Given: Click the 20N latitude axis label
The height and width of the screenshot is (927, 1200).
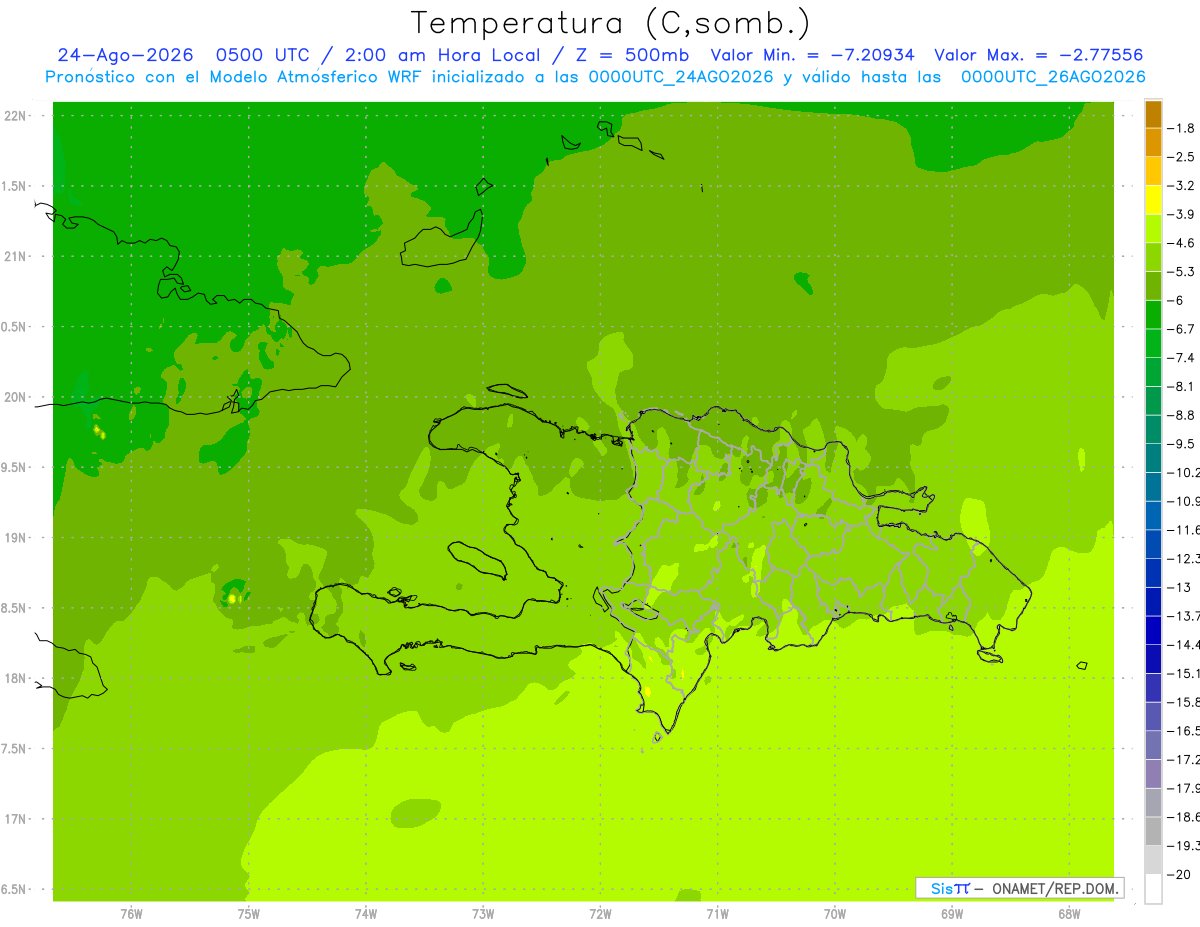Looking at the screenshot, I should click(15, 397).
